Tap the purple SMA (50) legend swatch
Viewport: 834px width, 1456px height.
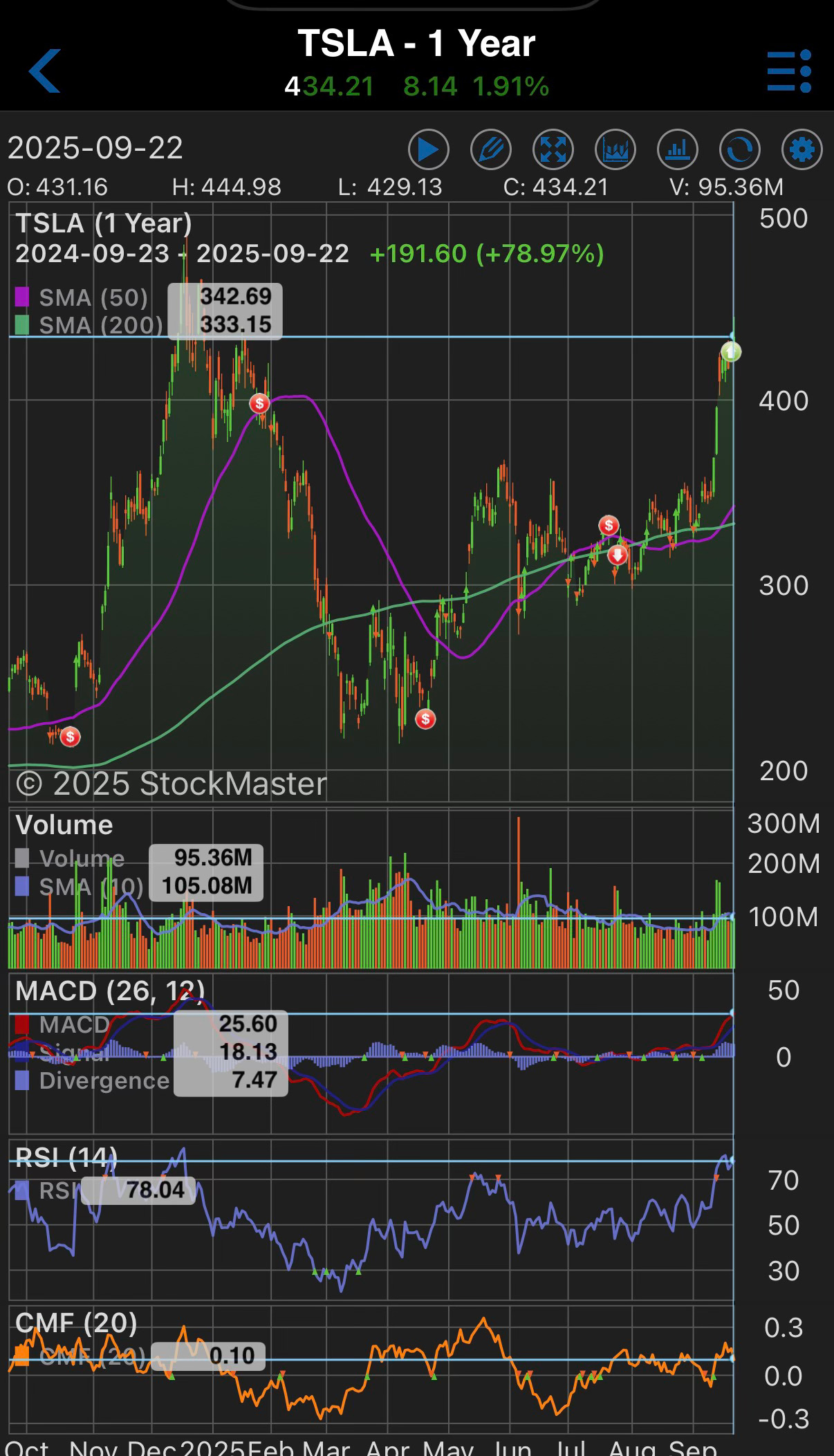click(x=22, y=297)
